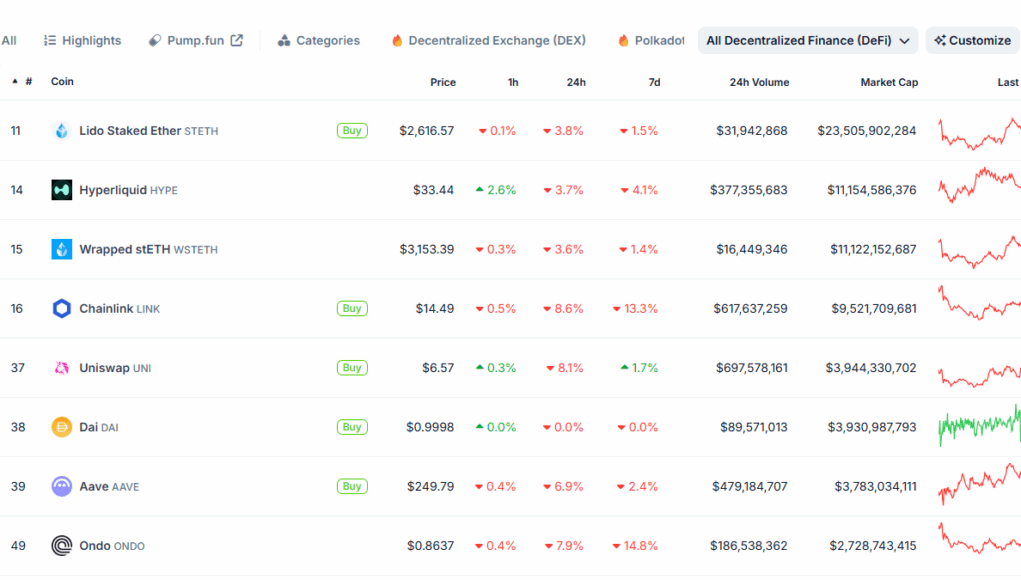Screen dimensions: 1021x580
Task: Click the Categories shapes icon
Action: click(x=284, y=40)
